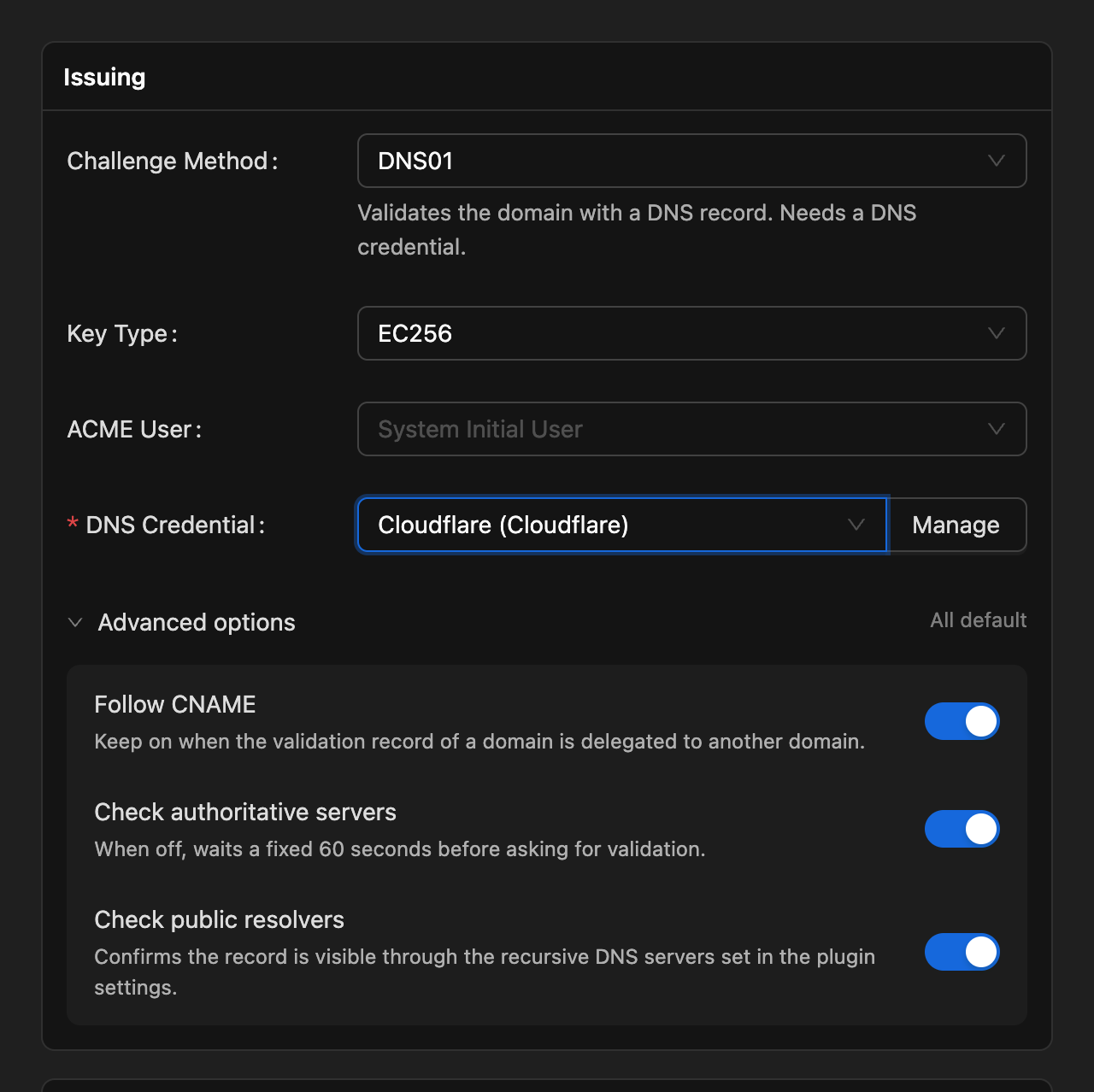Click the chevron arrow in the Key Type field

(x=996, y=333)
